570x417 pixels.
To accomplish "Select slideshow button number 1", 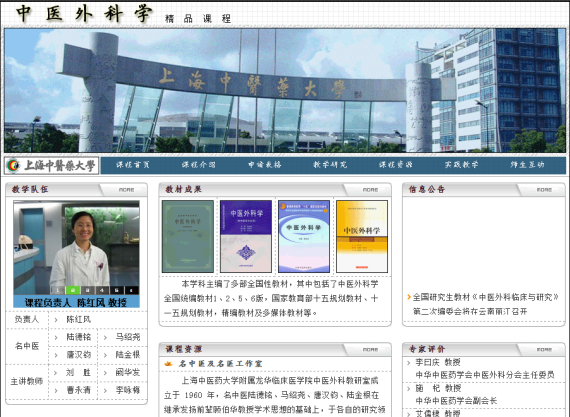I will (x=57, y=290).
